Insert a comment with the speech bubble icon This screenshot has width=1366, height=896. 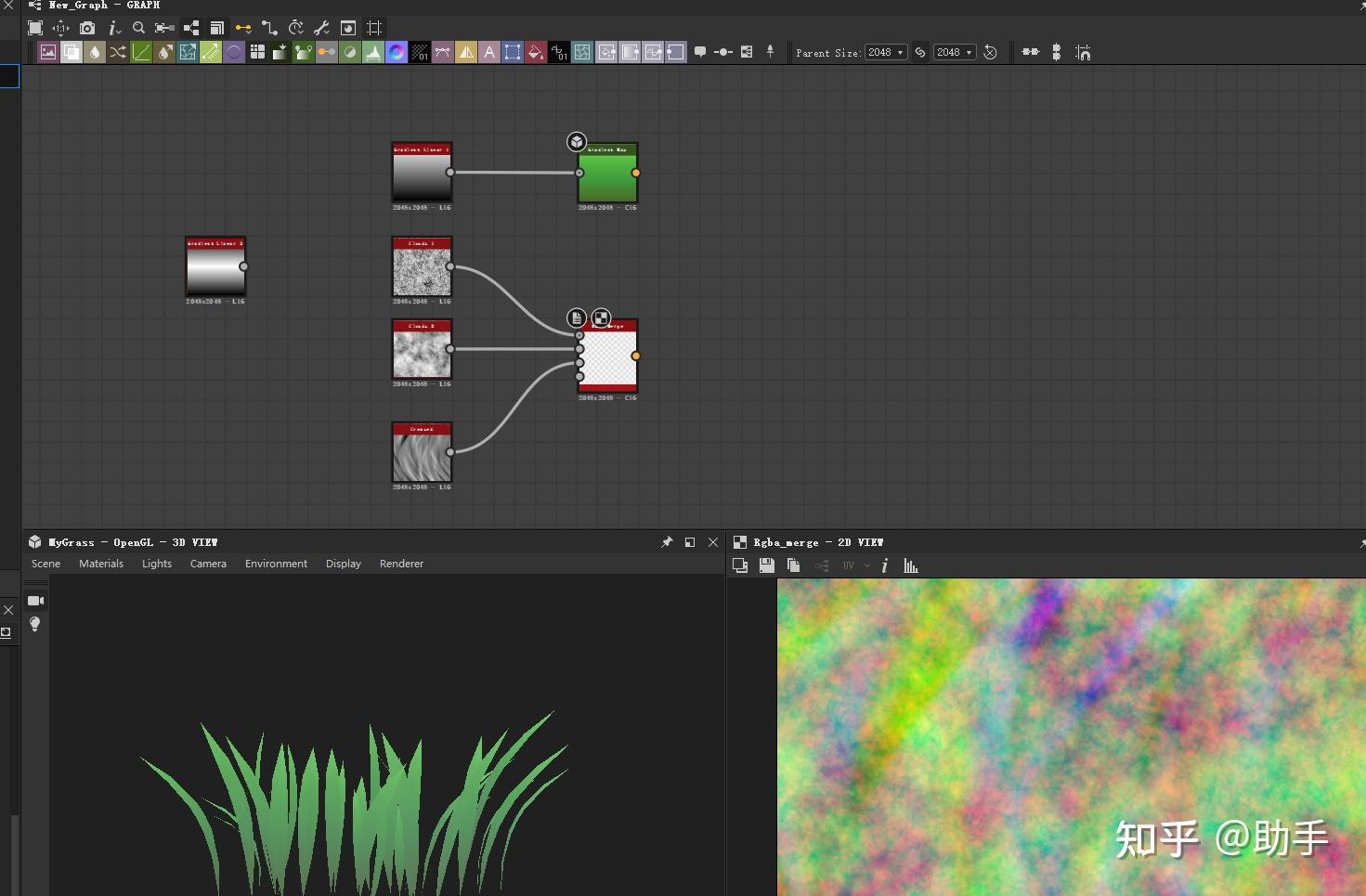click(700, 52)
